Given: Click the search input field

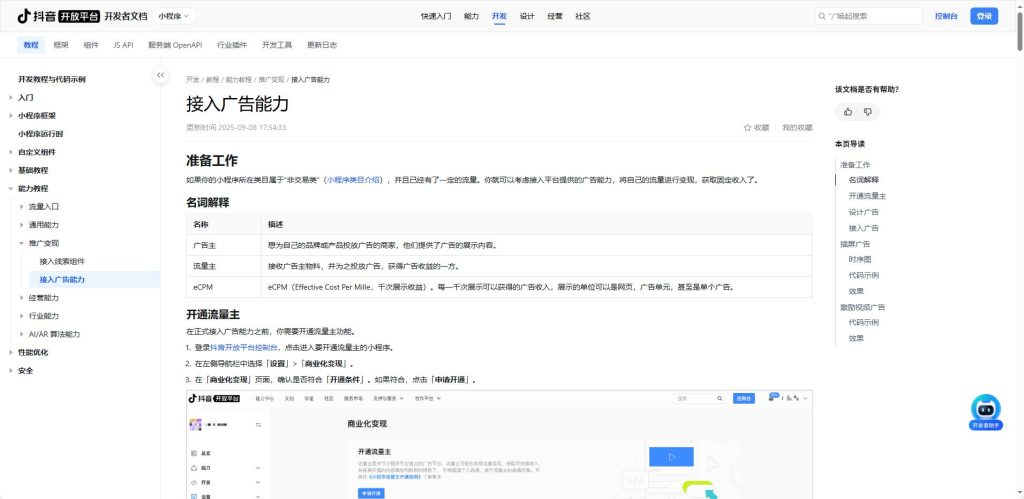Looking at the screenshot, I should [869, 16].
